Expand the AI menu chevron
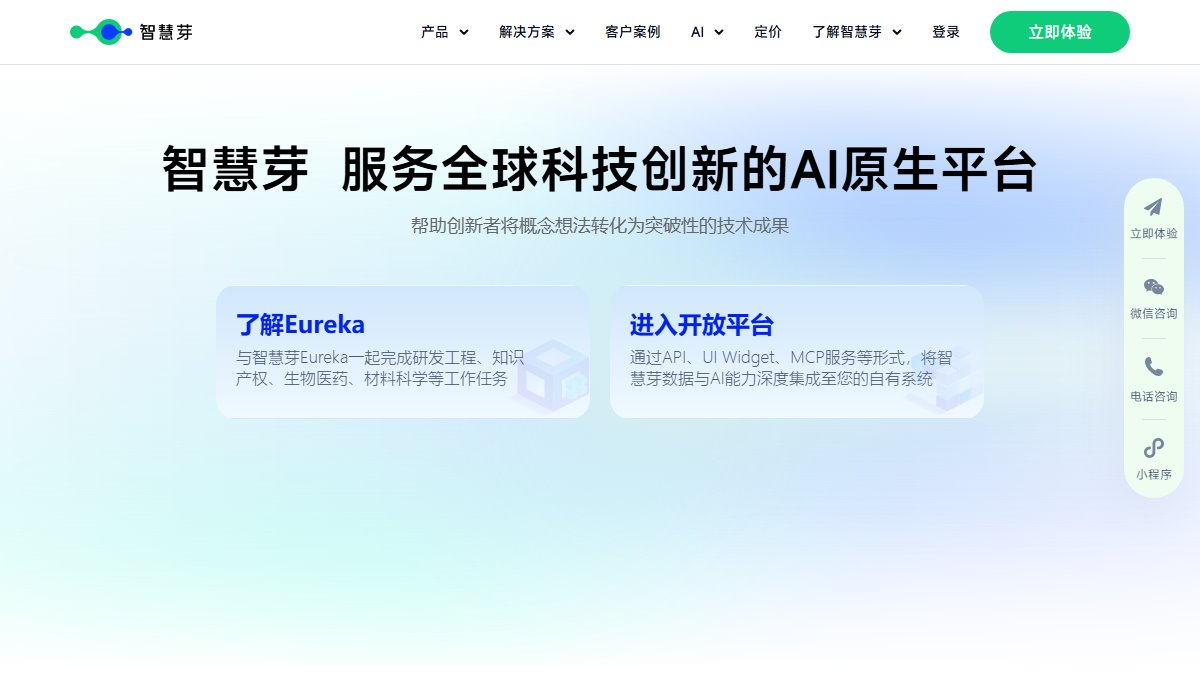Screen dimensions: 1200x675 (x=718, y=32)
